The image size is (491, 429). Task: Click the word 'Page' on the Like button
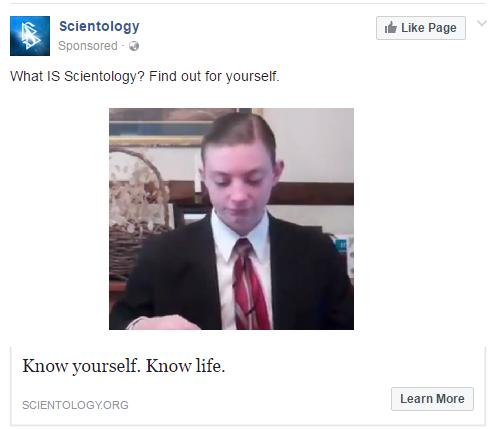coord(442,28)
